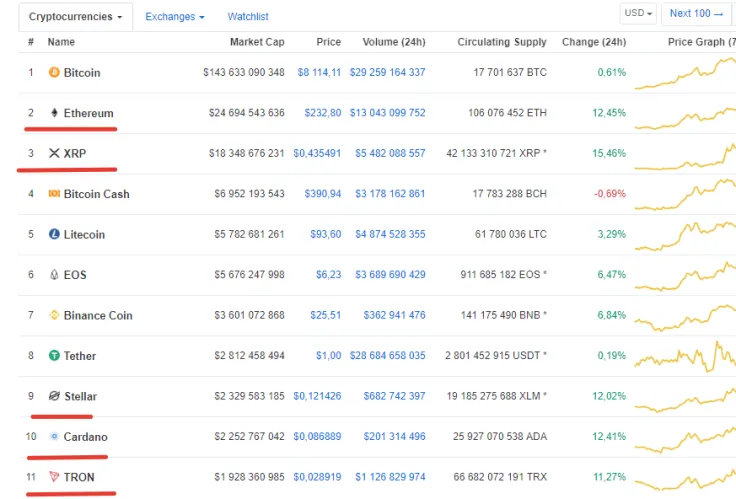Click the Stellar logo icon
736x499 pixels.
[x=54, y=396]
